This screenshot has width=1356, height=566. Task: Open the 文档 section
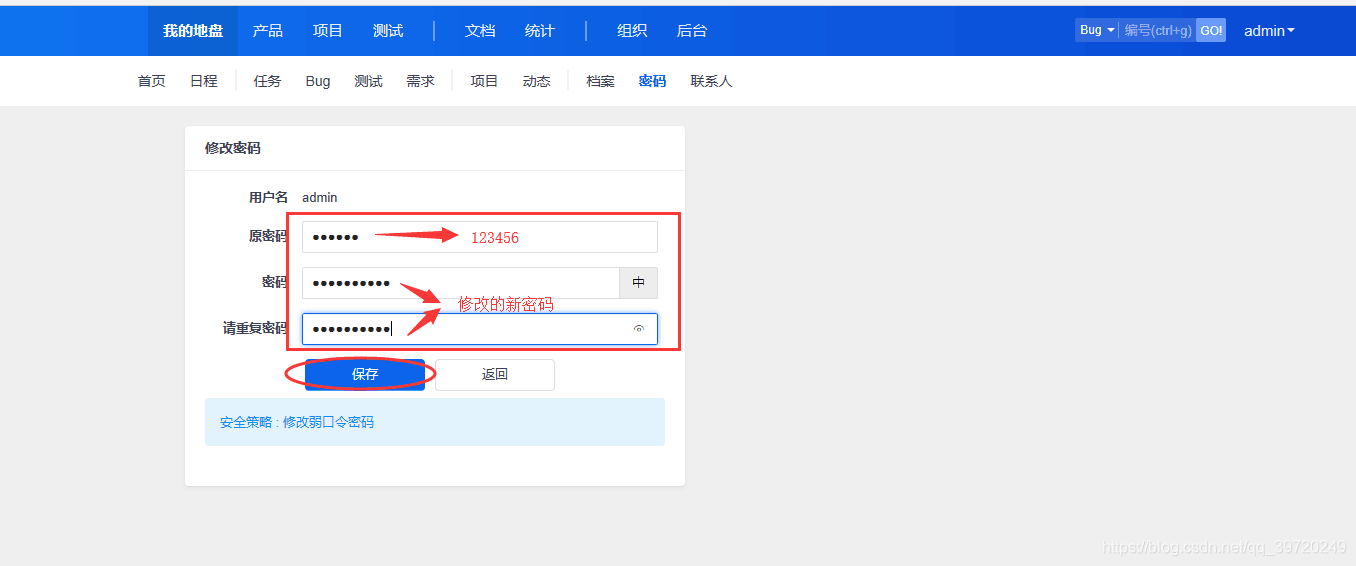click(x=480, y=31)
